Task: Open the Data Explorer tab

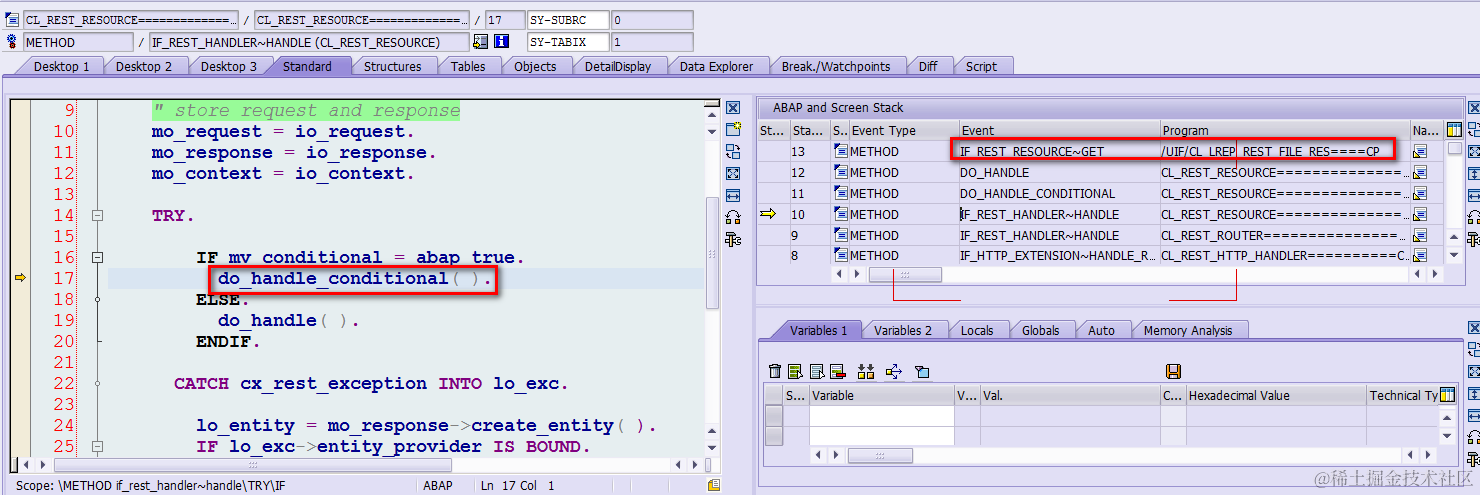Action: tap(716, 66)
